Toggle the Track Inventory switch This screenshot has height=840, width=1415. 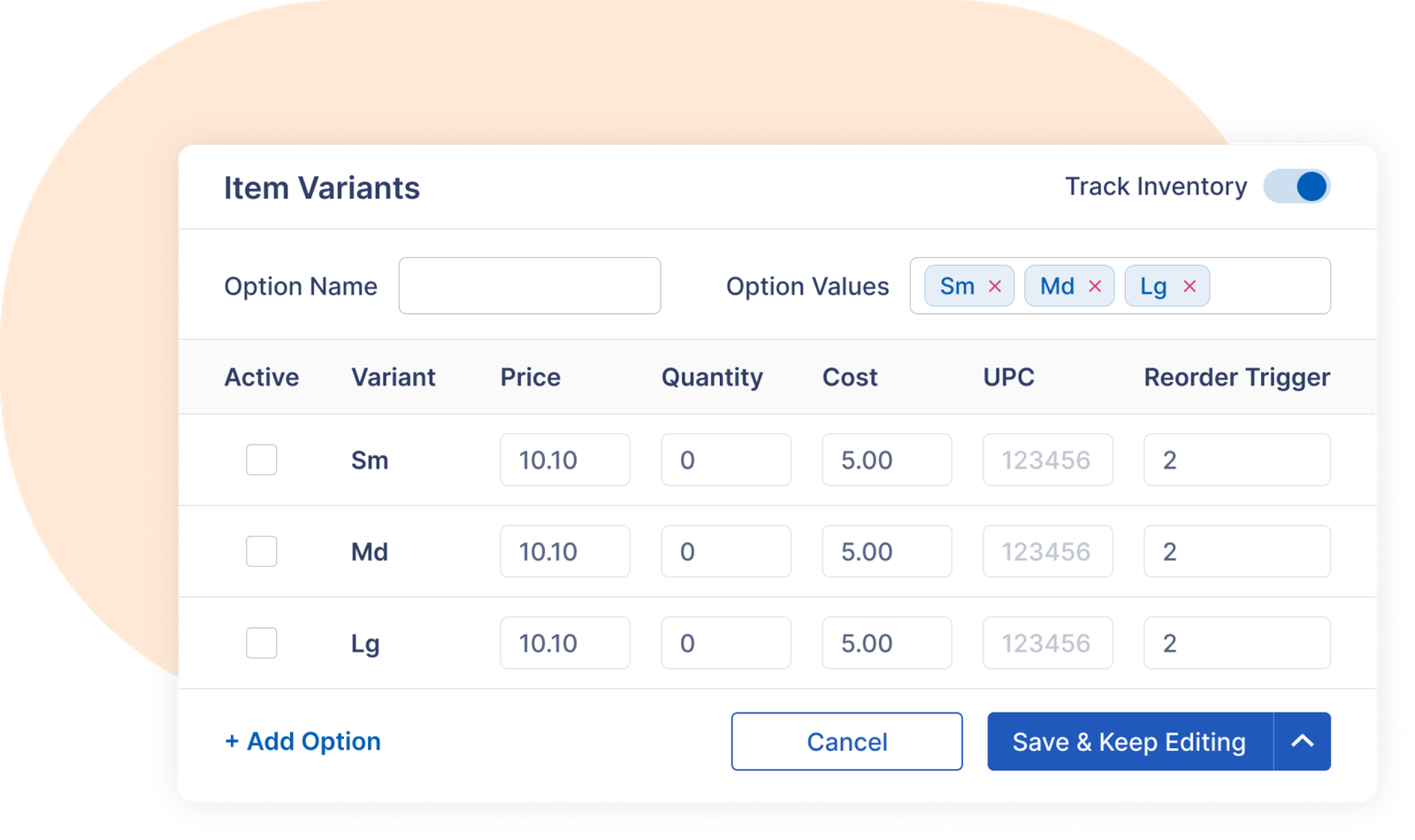point(1296,187)
